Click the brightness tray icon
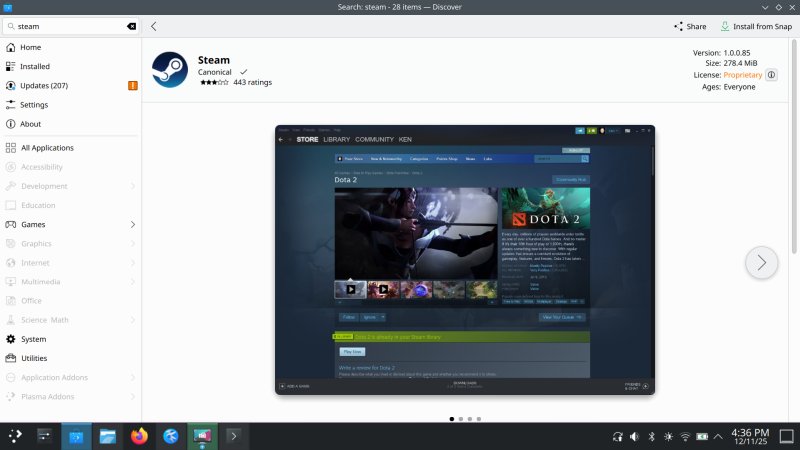The image size is (800, 450). [x=668, y=437]
